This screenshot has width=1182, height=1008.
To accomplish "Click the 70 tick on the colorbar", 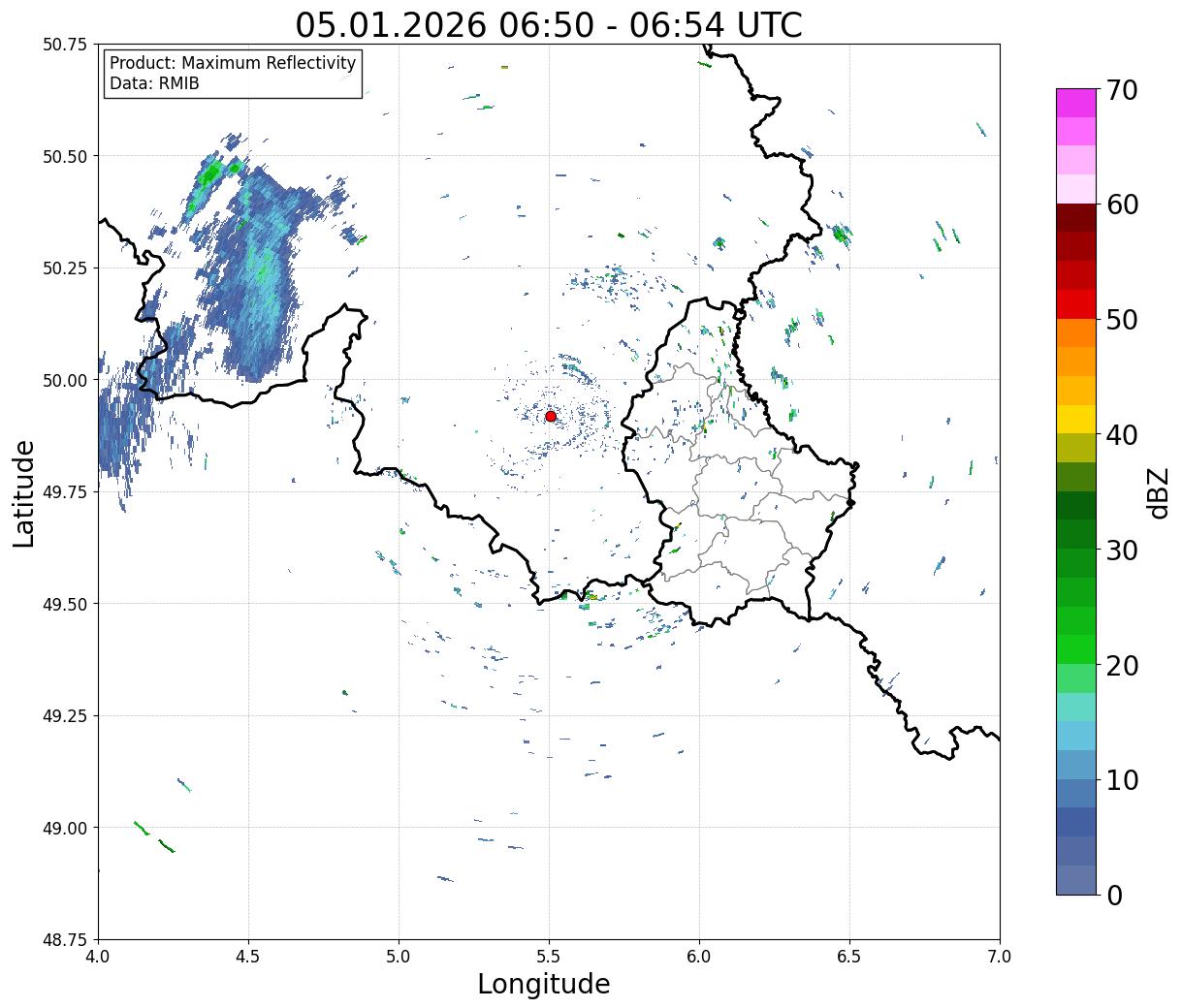I will pyautogui.click(x=1121, y=89).
